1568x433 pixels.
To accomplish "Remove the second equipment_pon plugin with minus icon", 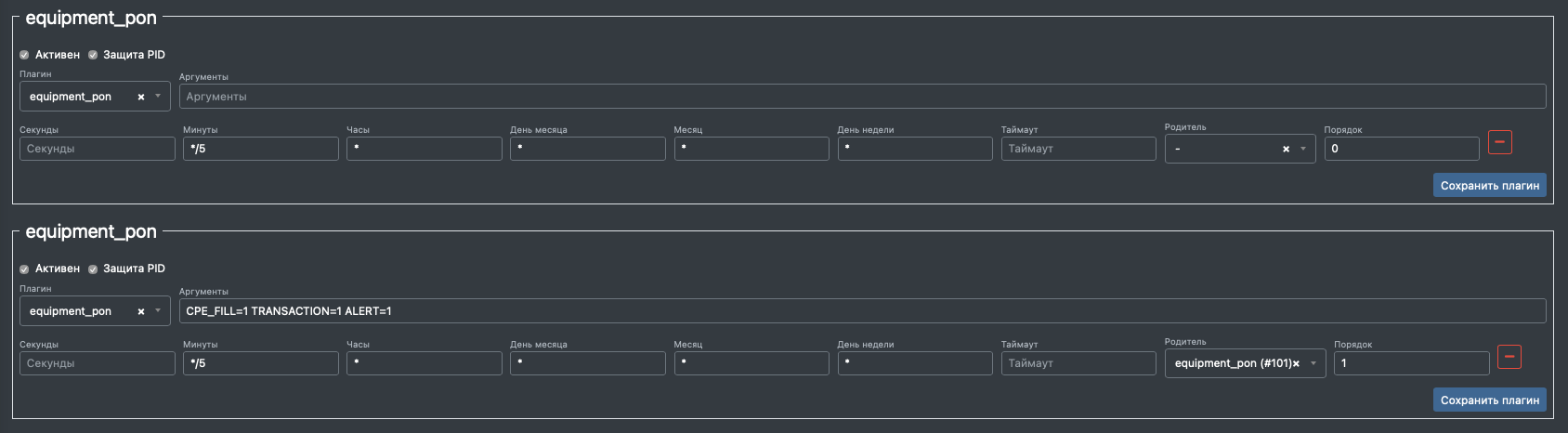I will pos(1509,357).
